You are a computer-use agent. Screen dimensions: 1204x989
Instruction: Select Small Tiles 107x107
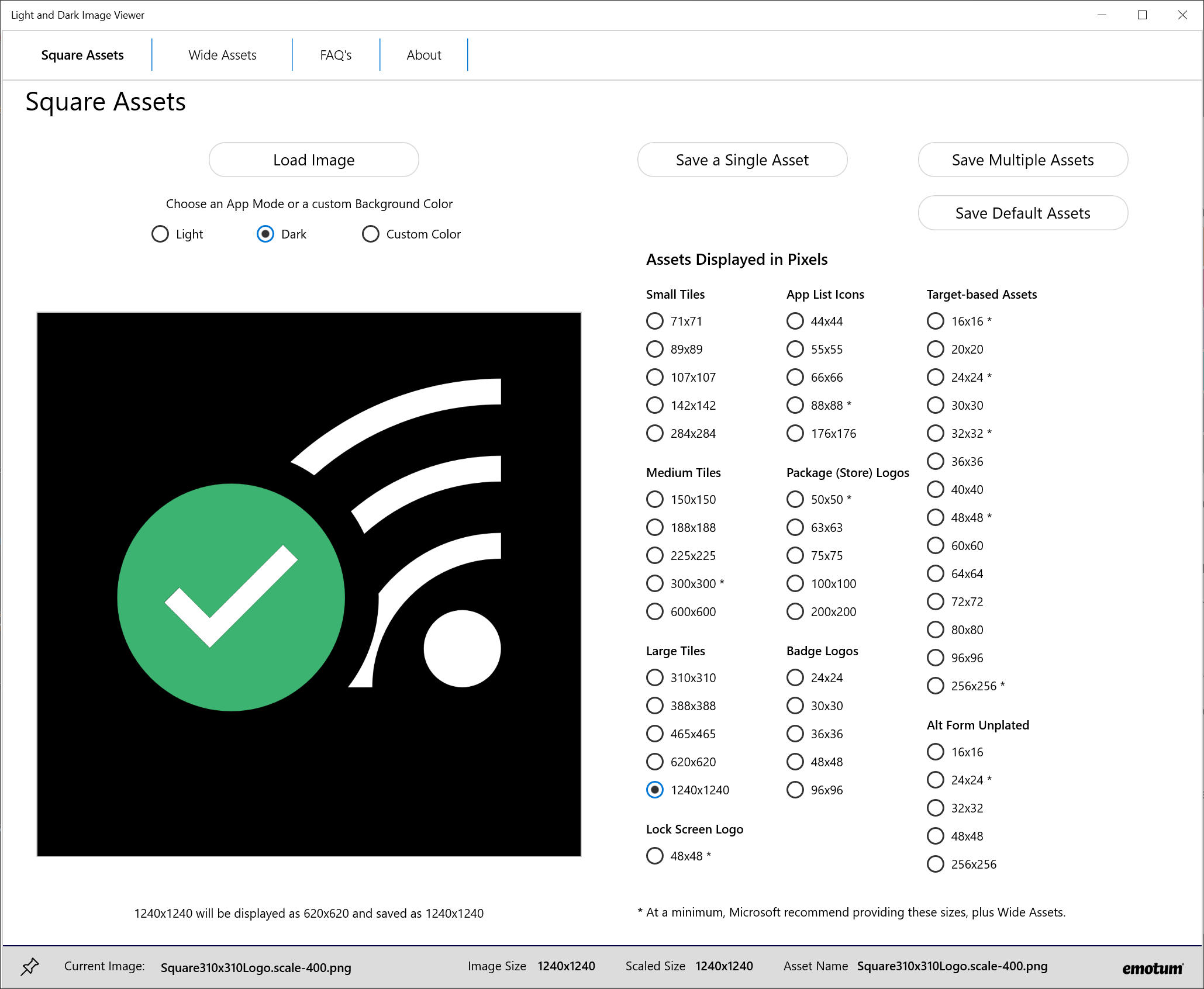681,377
